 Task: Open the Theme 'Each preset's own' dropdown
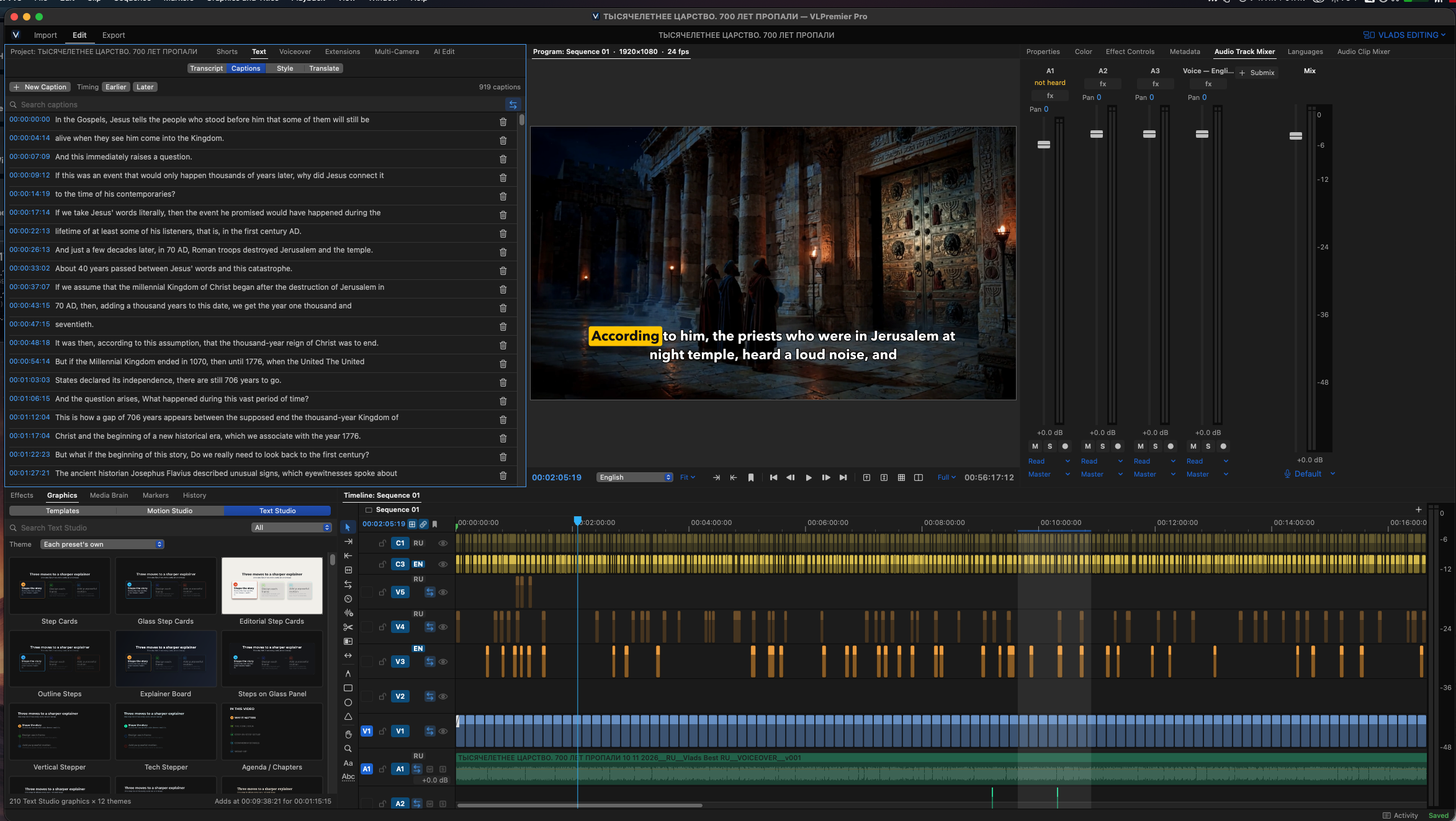coord(102,544)
